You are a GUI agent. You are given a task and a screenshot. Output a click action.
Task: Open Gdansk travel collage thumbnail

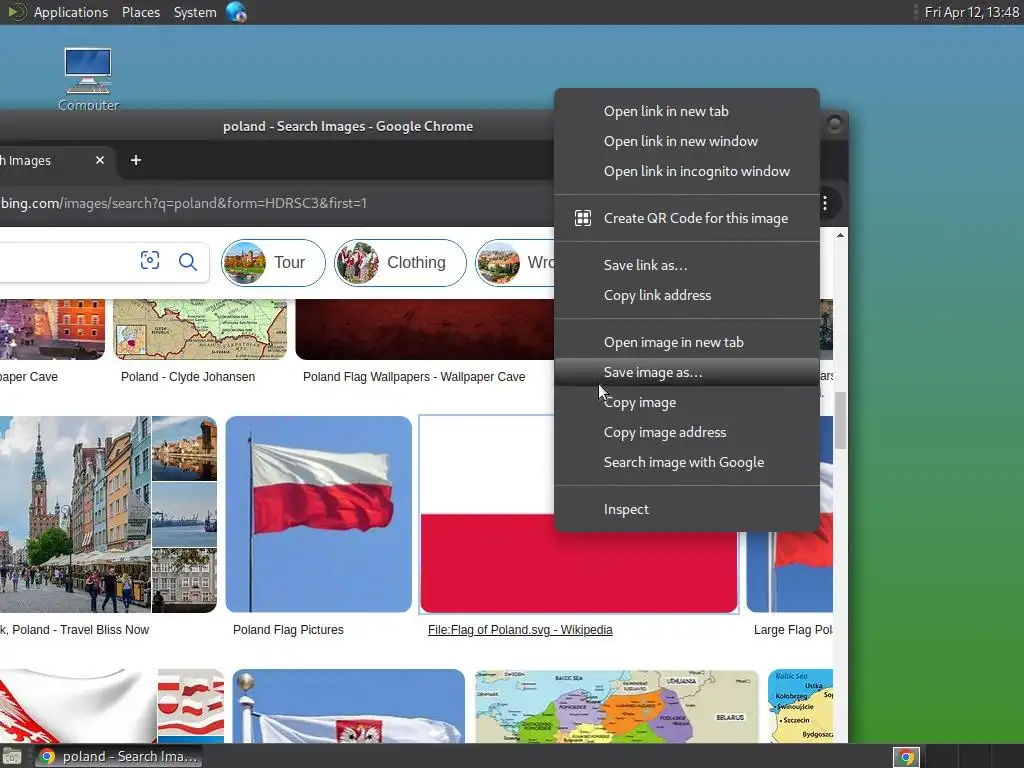pyautogui.click(x=108, y=515)
